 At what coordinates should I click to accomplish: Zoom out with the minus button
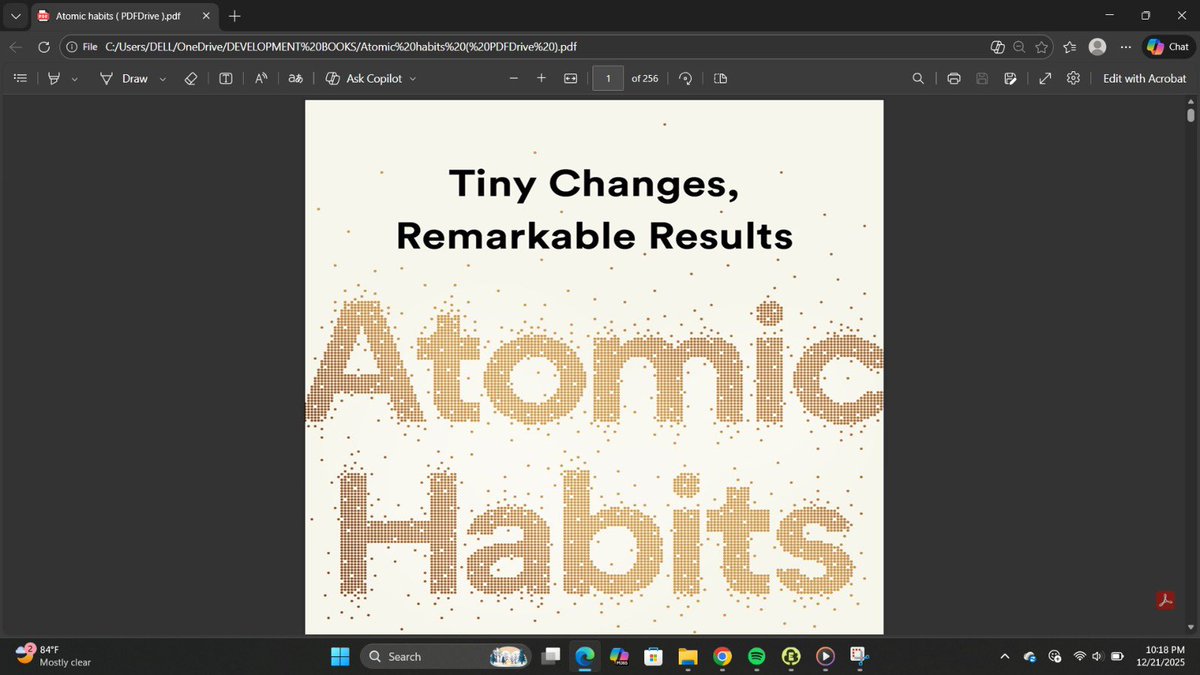click(513, 78)
